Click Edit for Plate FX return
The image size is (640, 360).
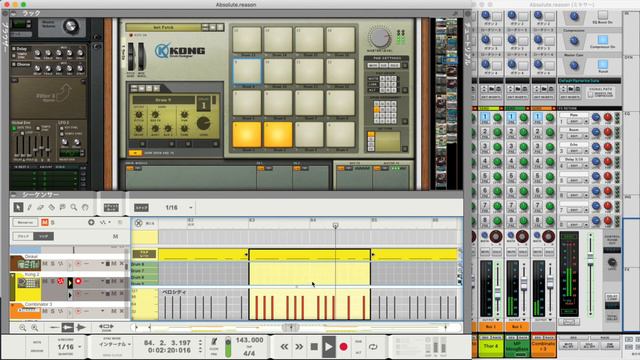click(x=574, y=122)
